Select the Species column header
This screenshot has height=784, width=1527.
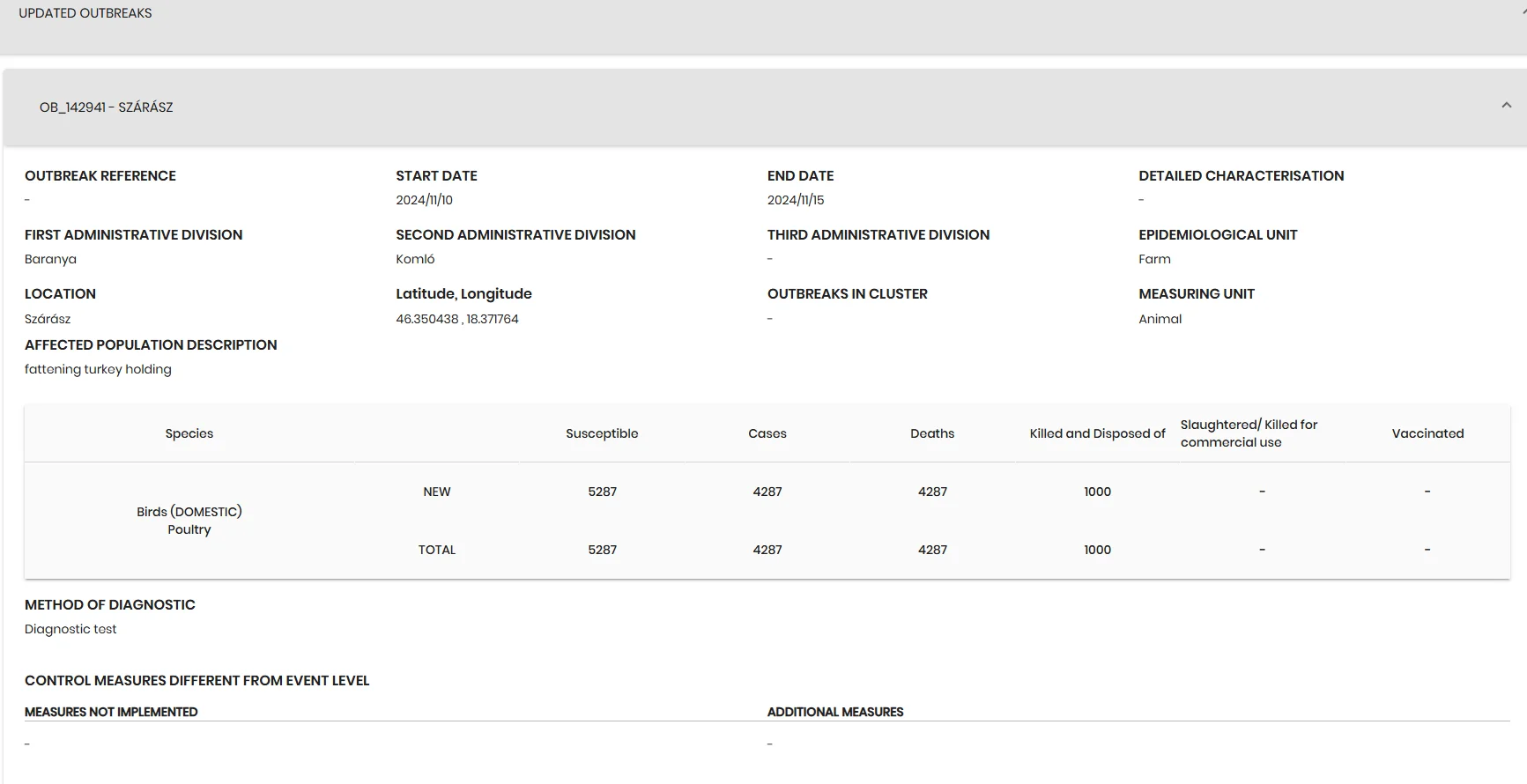pos(189,433)
